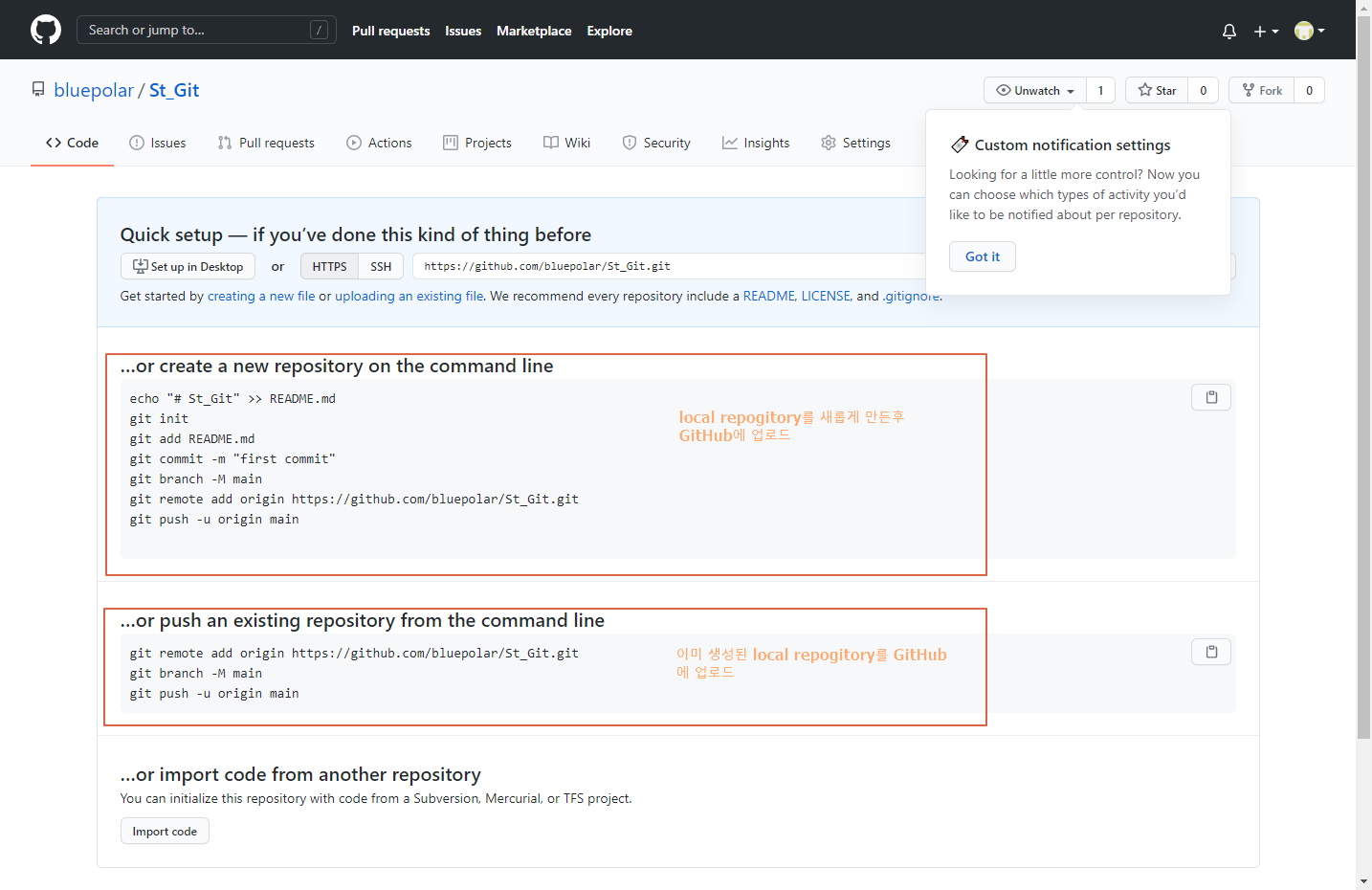Click the fork count next to Fork
This screenshot has height=890, width=1372.
1310,90
